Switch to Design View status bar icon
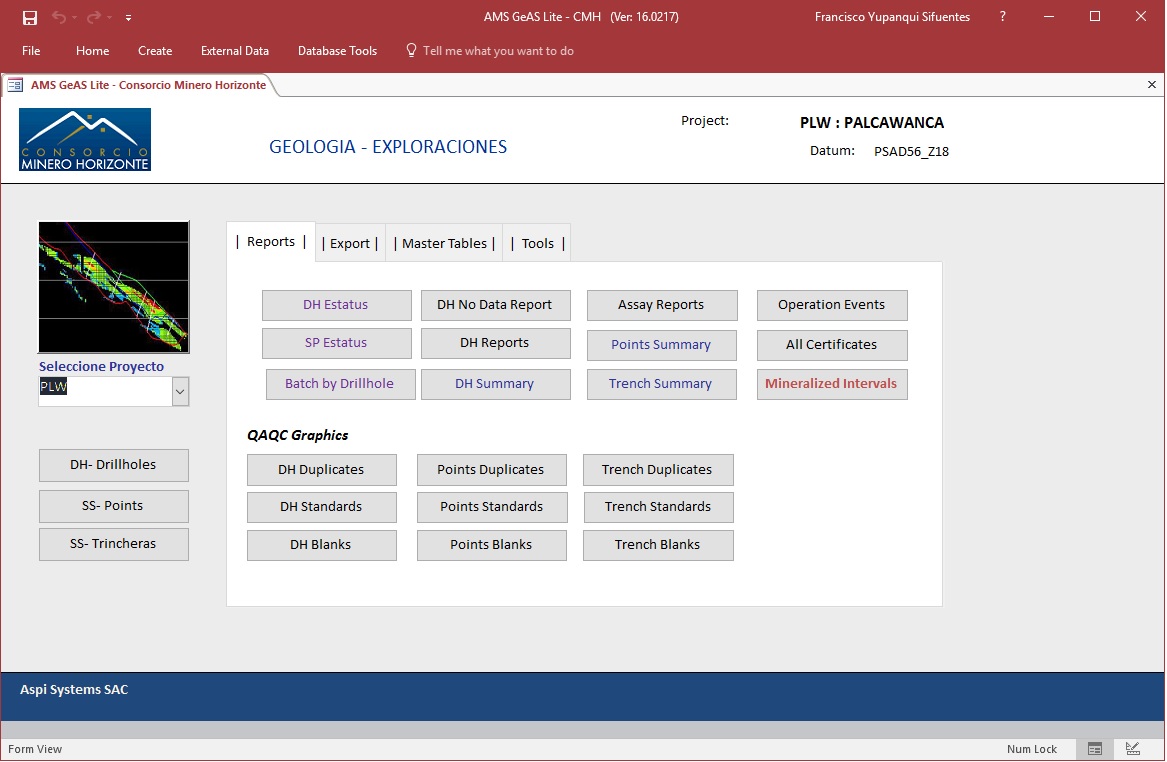 click(1133, 749)
